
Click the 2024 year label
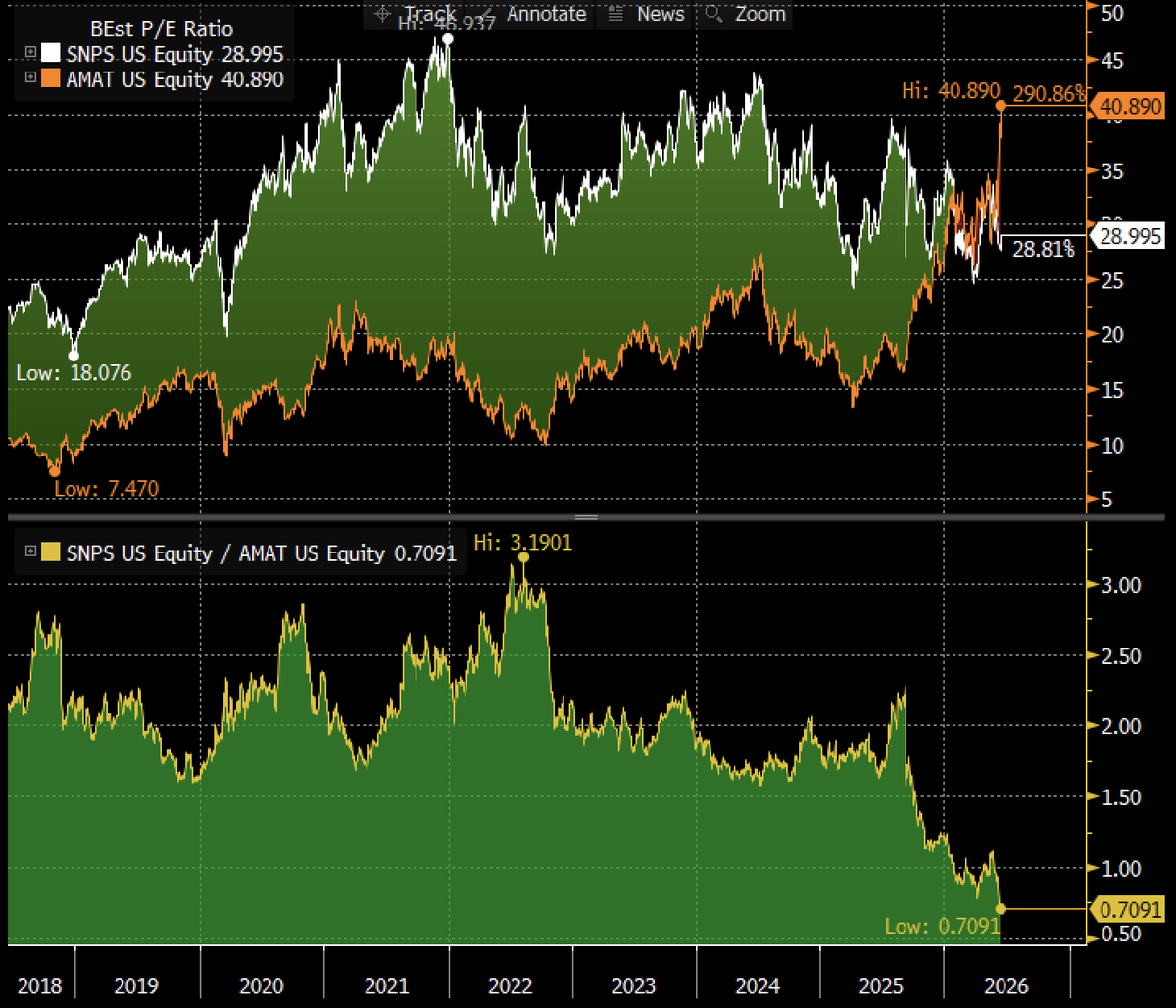(759, 985)
